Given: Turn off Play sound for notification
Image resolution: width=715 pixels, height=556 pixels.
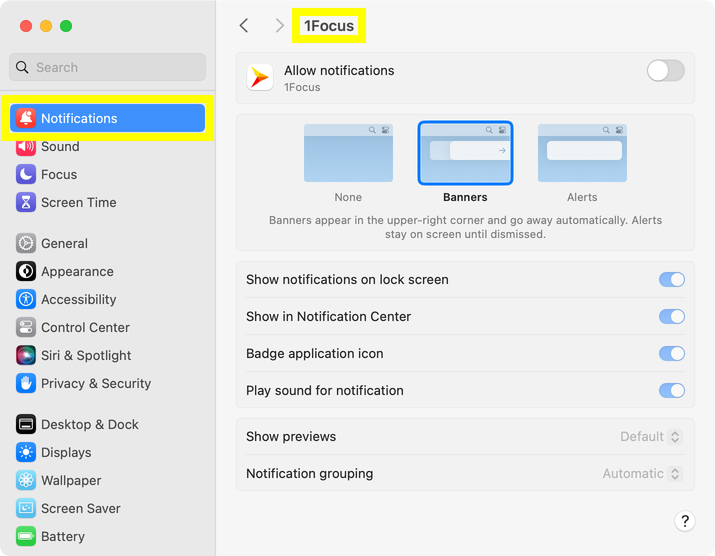Looking at the screenshot, I should pos(672,390).
